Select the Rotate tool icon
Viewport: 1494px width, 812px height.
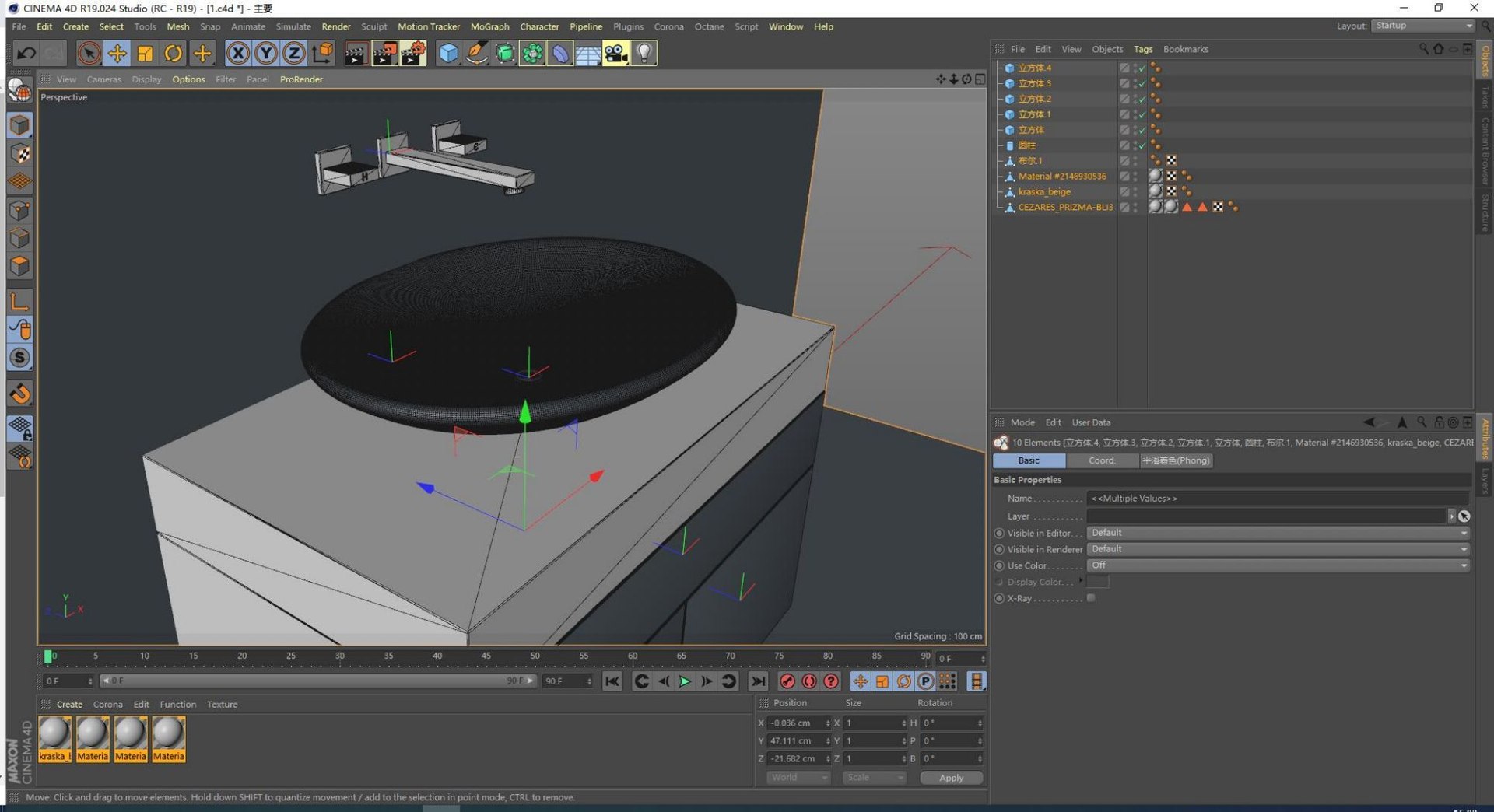click(174, 53)
